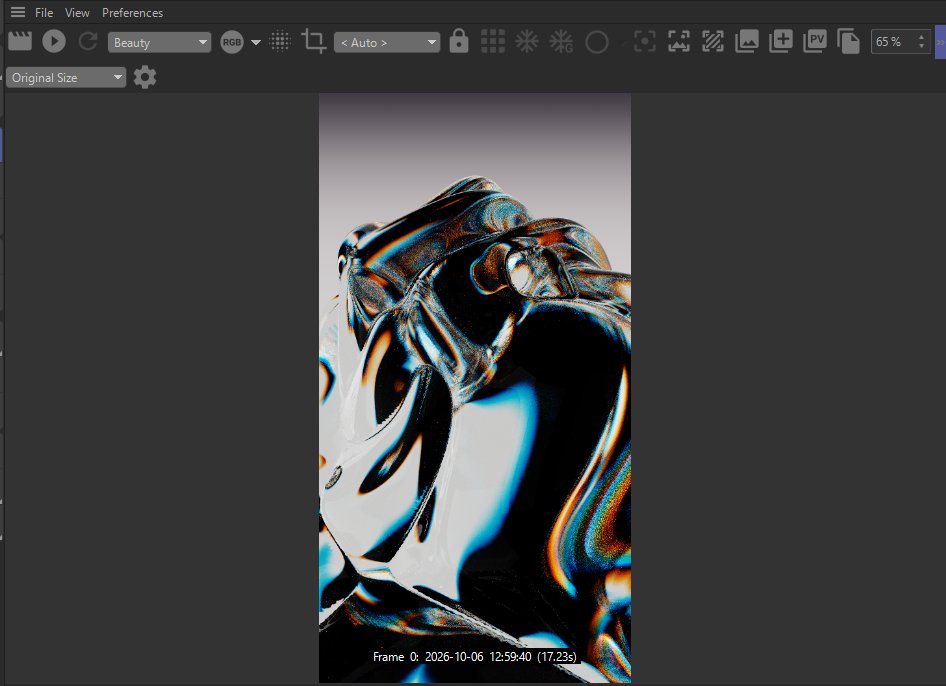Click the clapperboard render icon
Screen dimensions: 946x686
(20, 42)
